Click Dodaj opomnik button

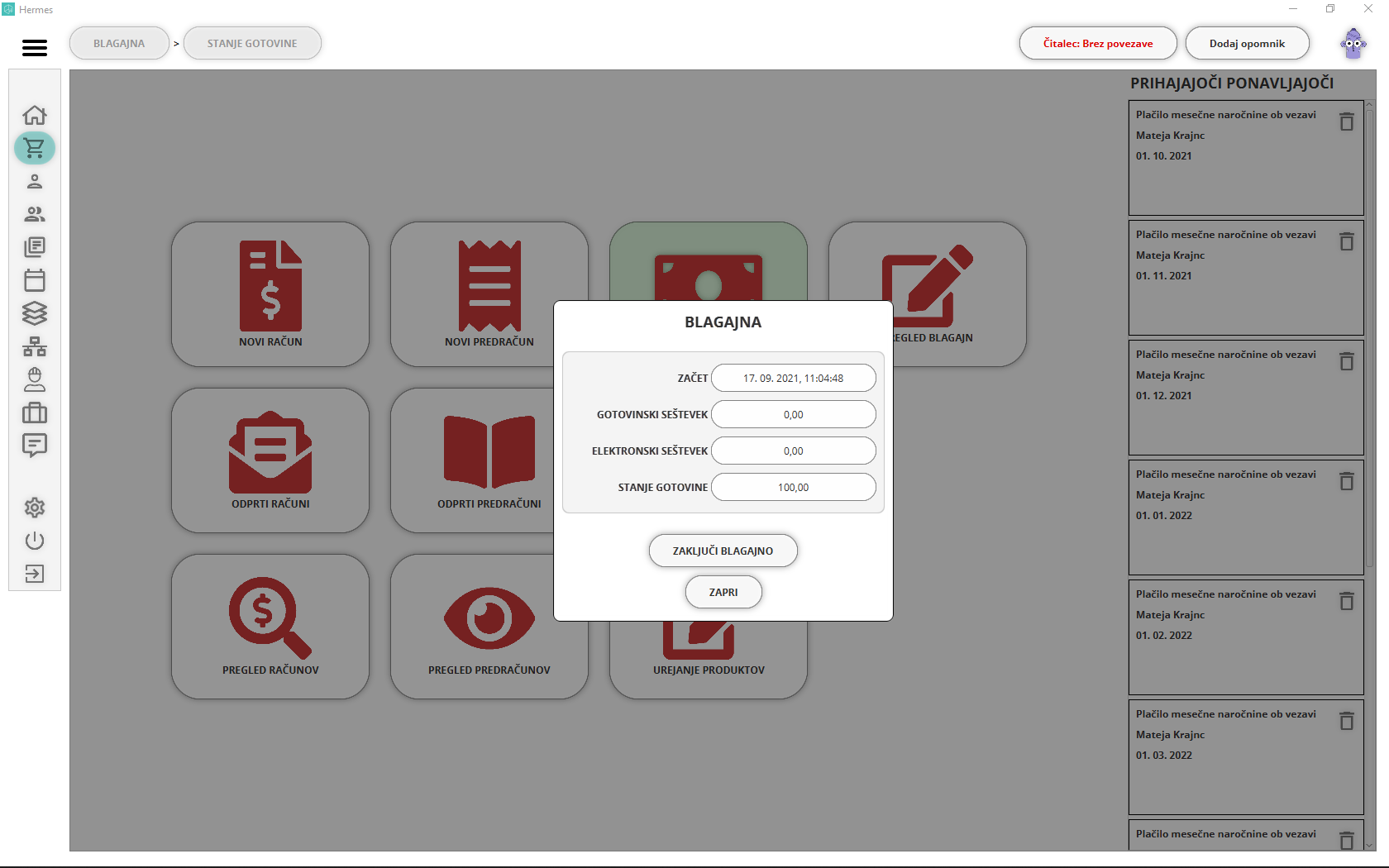coord(1247,43)
